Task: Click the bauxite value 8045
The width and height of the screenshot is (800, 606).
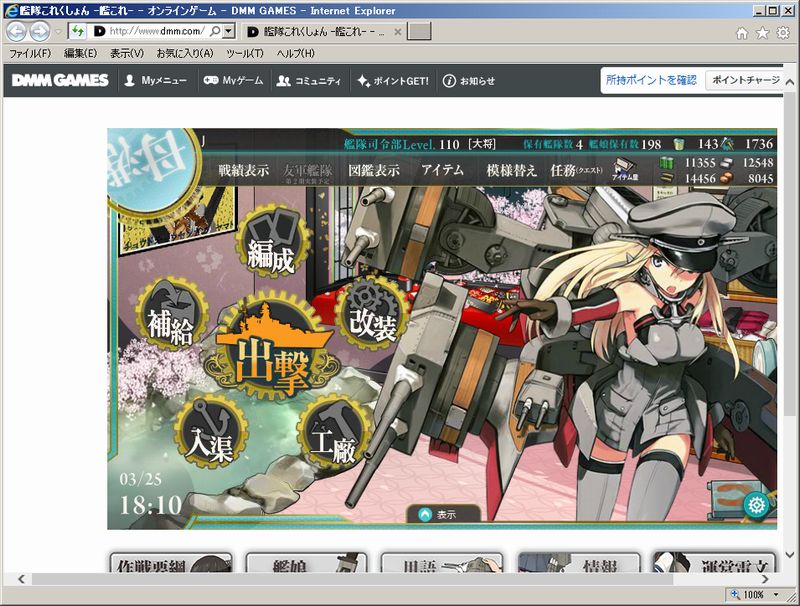Action: (760, 178)
